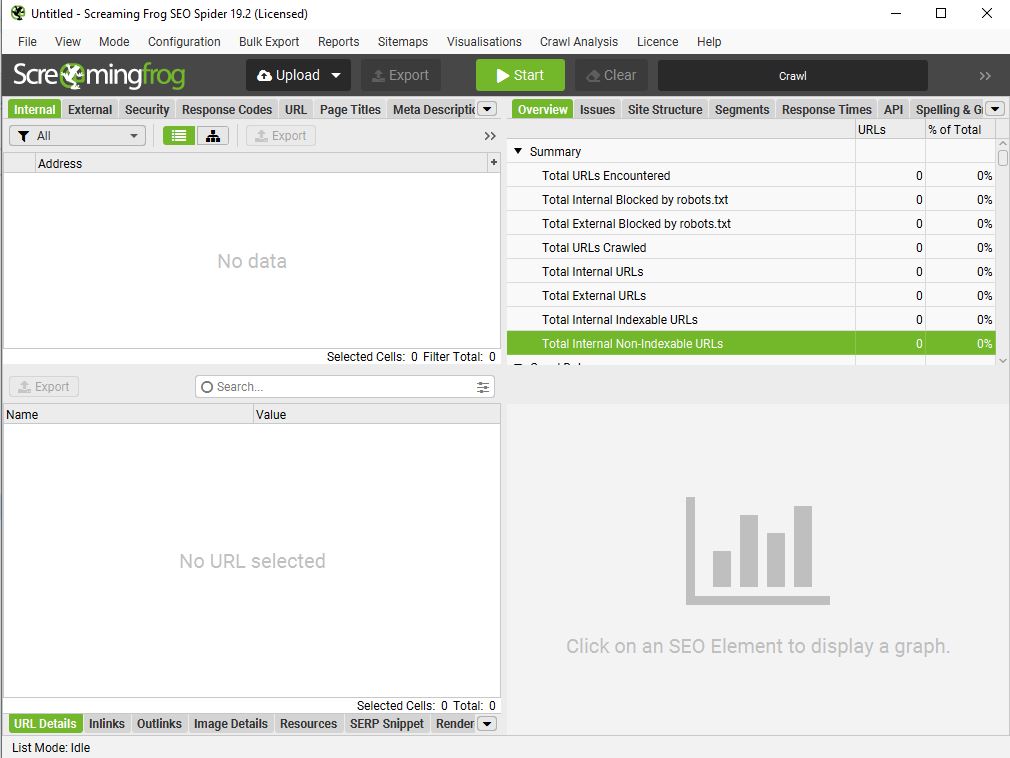Select the Response Codes tab
Screen dimensions: 1010x758
pos(227,109)
